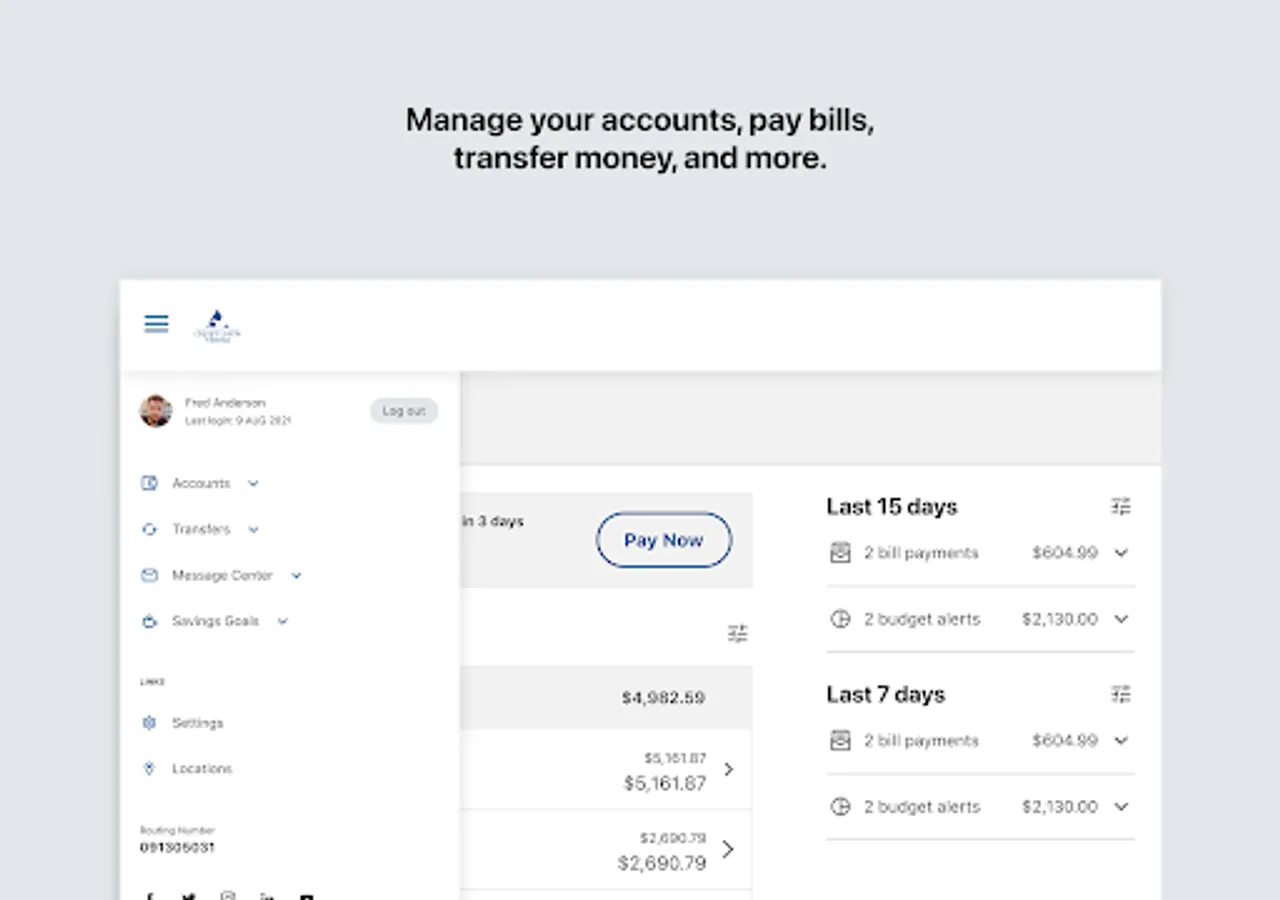Open filter settings for Last 15 days
The height and width of the screenshot is (900, 1280).
pyautogui.click(x=1121, y=506)
